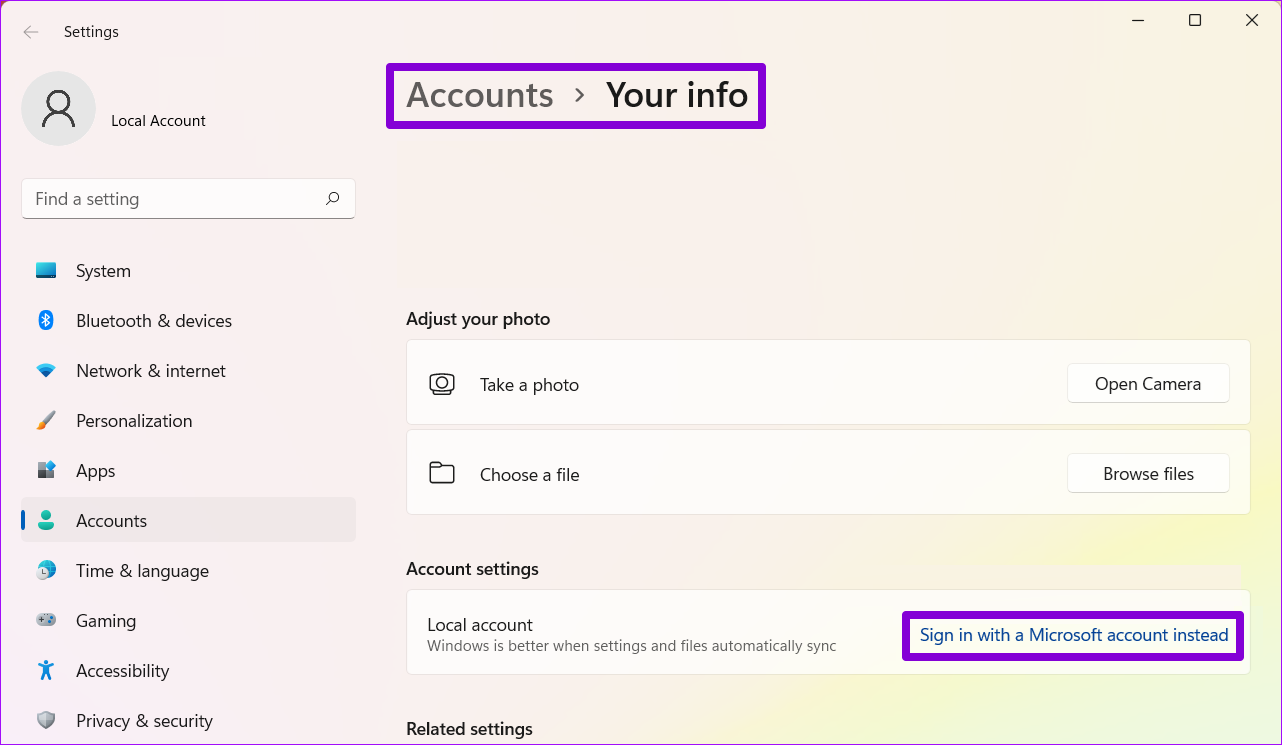Select the Gaming controller icon

pyautogui.click(x=46, y=620)
